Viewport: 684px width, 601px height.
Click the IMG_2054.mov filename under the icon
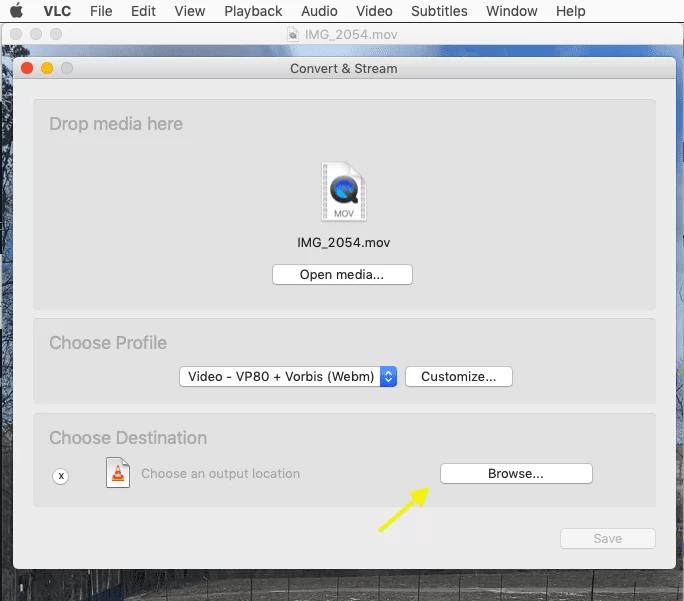click(343, 242)
